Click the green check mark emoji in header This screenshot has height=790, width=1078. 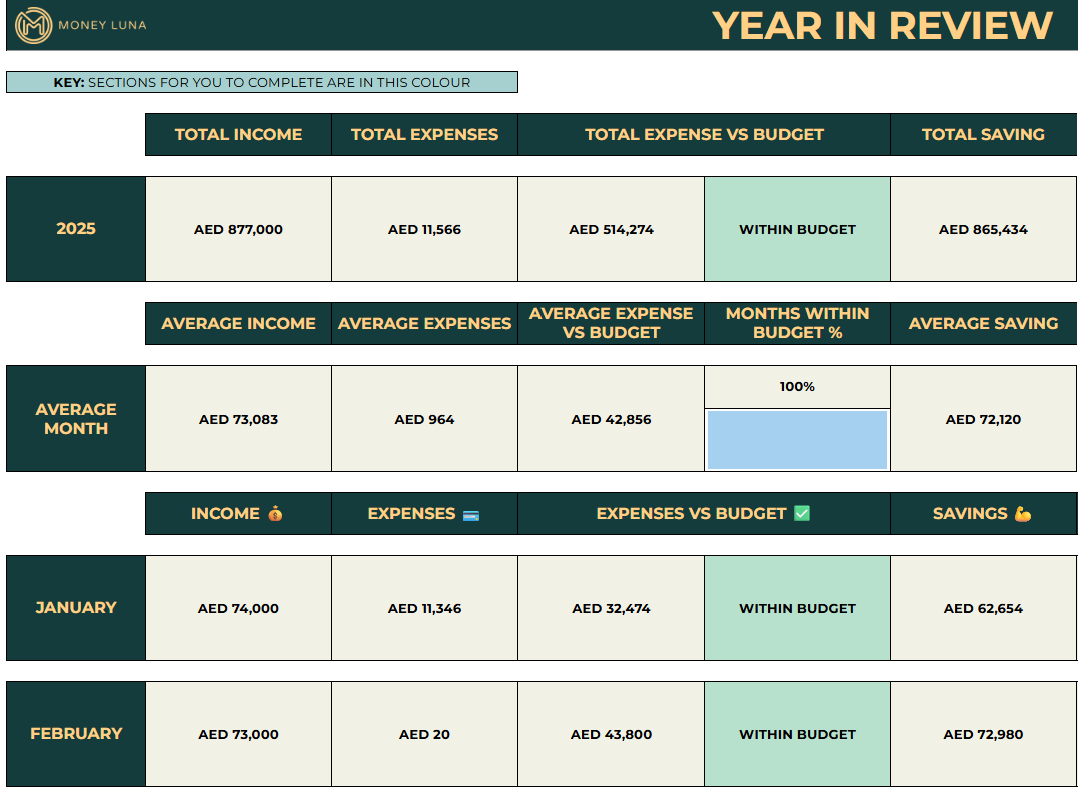801,514
